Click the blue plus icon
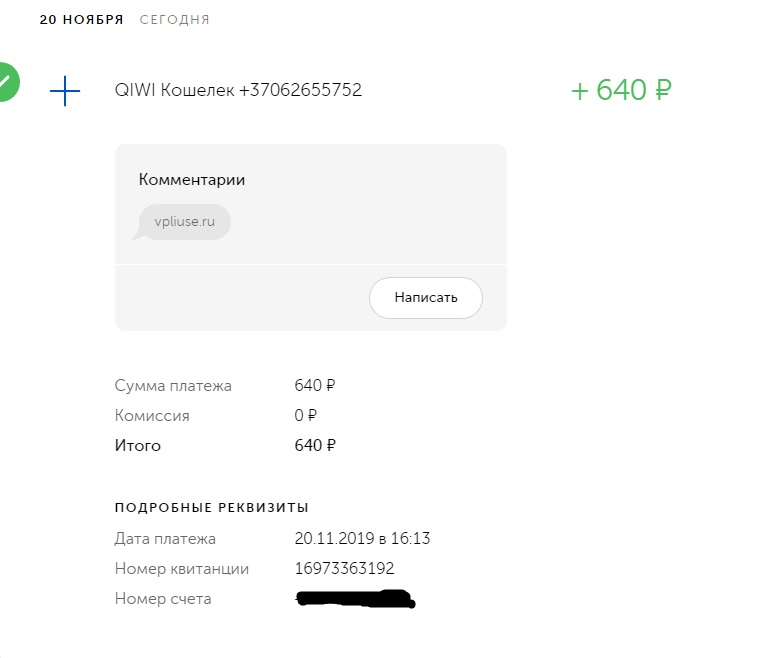 tap(65, 91)
